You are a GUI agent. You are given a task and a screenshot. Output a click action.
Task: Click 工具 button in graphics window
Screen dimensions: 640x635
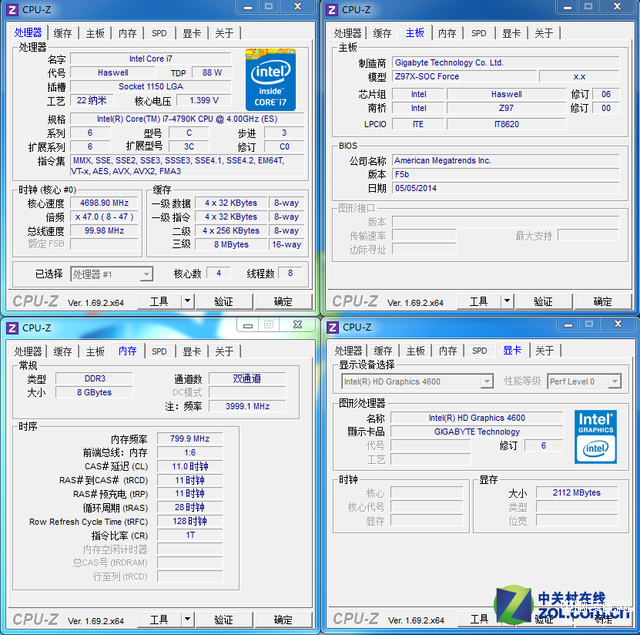click(x=479, y=619)
